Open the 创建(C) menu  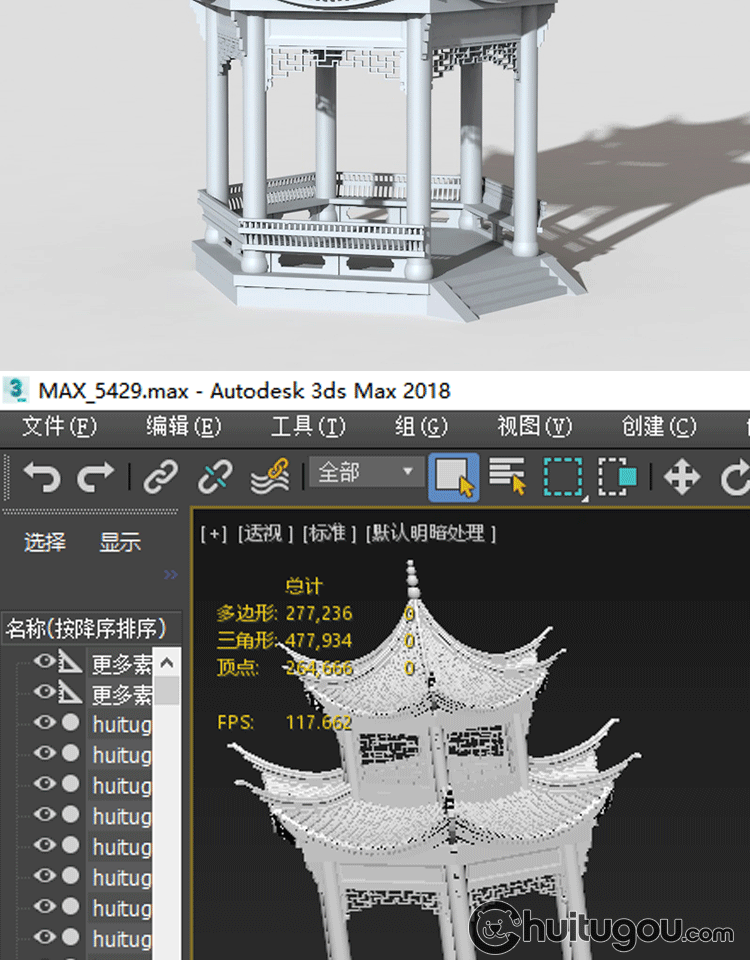coord(659,427)
